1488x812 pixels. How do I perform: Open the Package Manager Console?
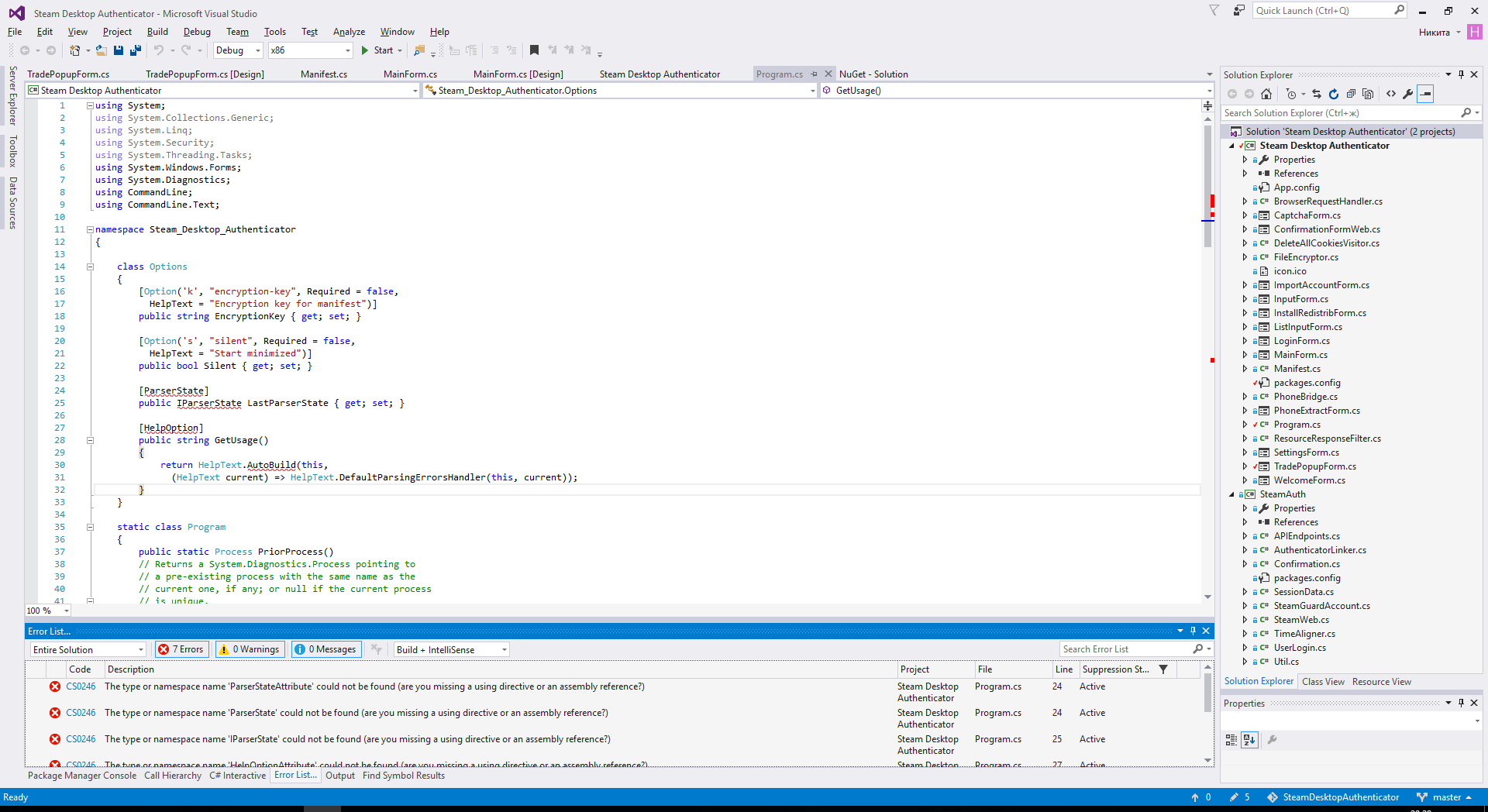coord(81,775)
